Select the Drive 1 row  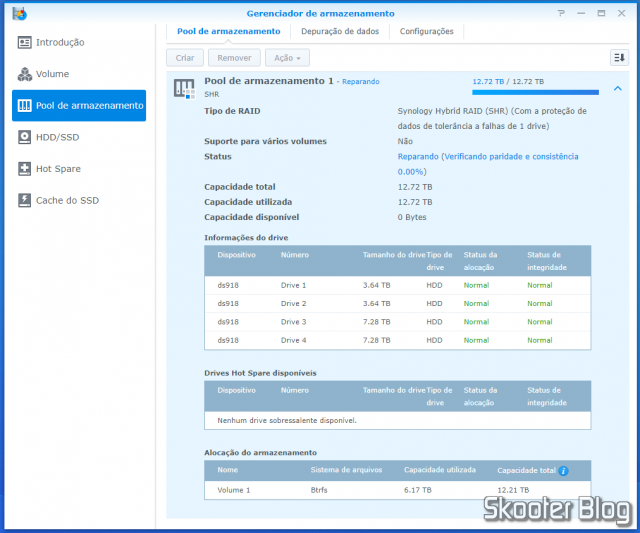(x=398, y=285)
